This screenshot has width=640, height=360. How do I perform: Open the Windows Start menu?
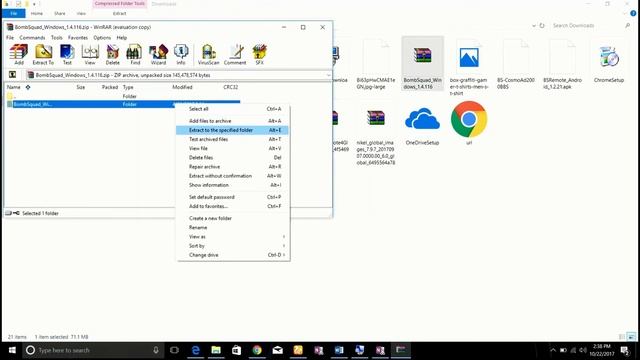click(12, 350)
